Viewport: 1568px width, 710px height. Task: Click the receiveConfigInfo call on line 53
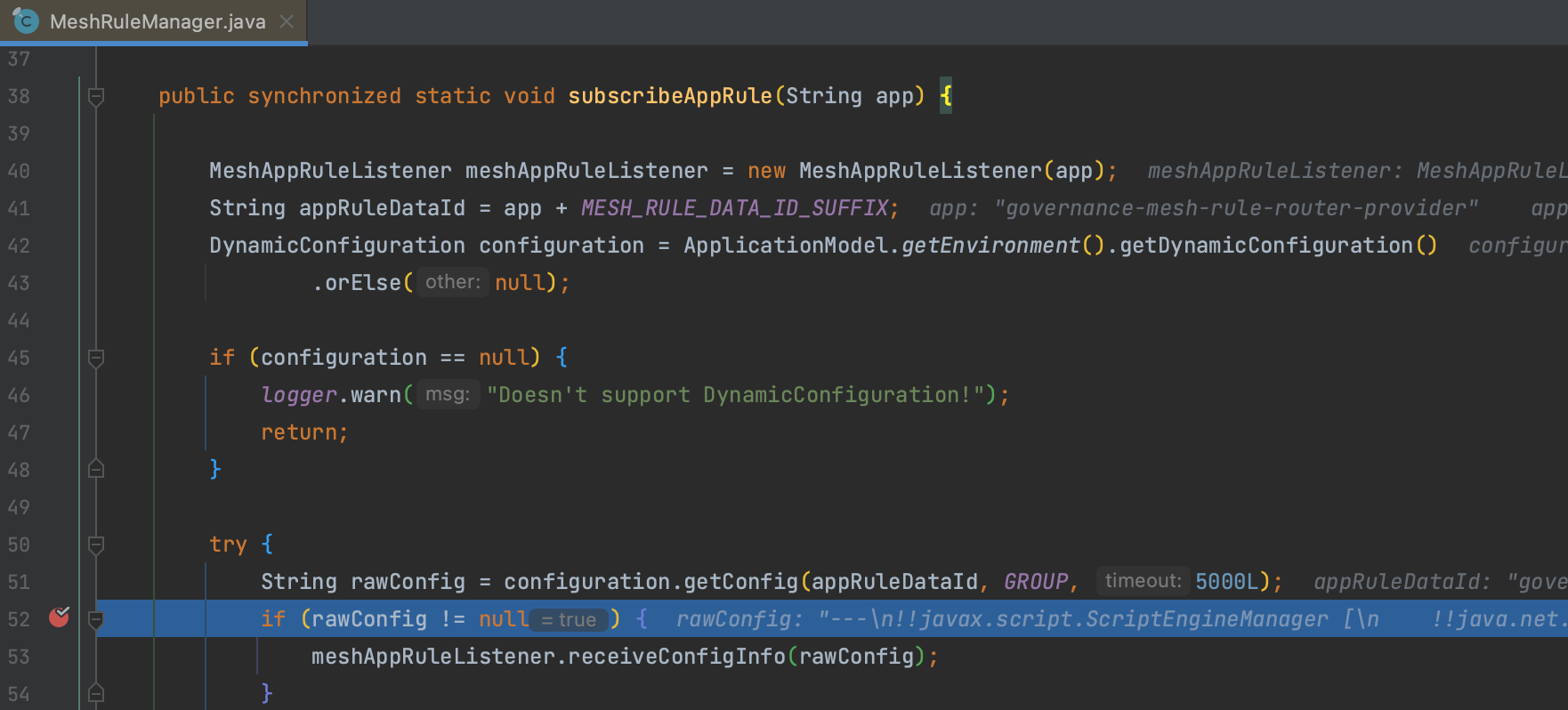(676, 657)
